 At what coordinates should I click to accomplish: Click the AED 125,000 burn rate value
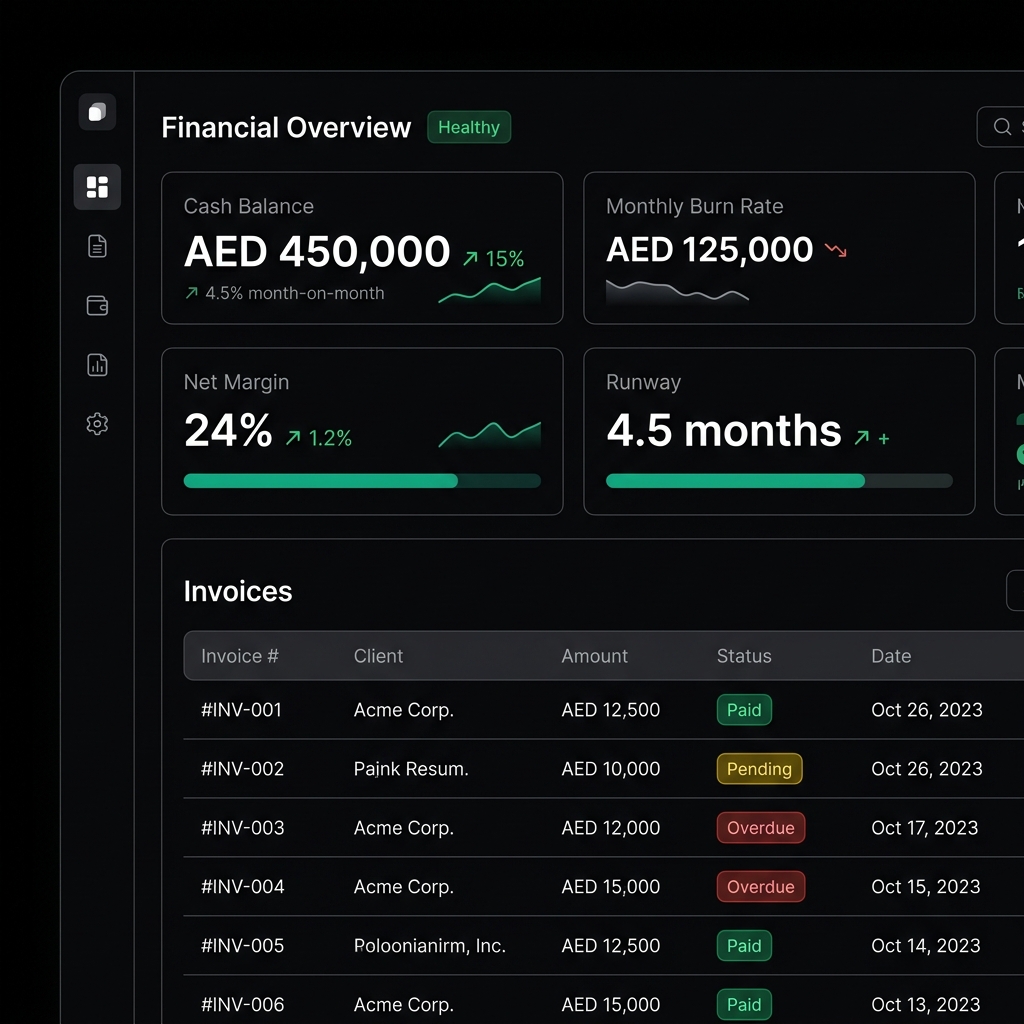tap(710, 249)
